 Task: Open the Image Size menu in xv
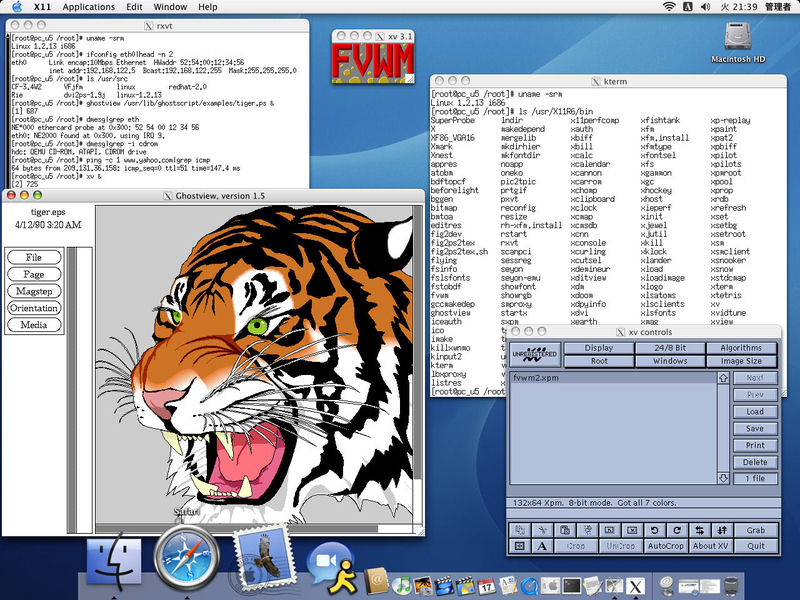pos(741,361)
